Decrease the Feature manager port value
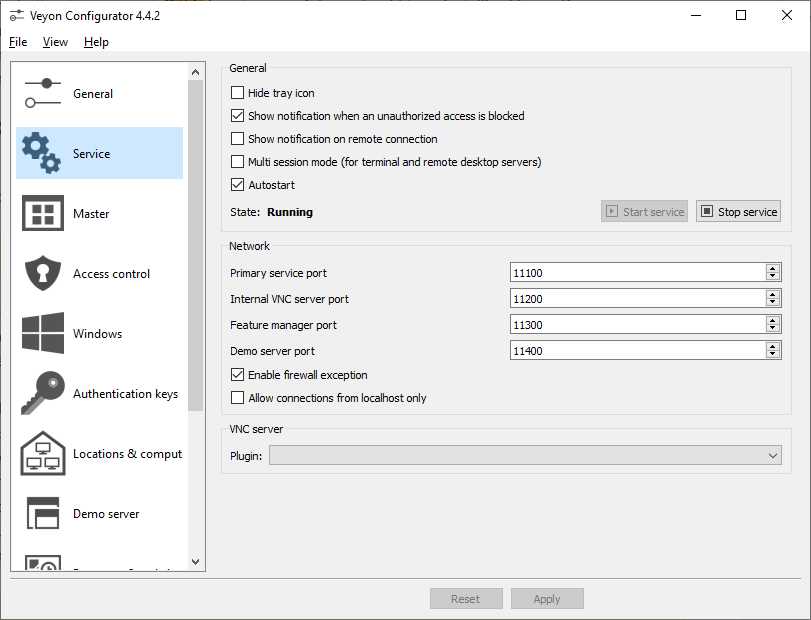Screen dimensions: 811x620 pyautogui.click(x=773, y=328)
